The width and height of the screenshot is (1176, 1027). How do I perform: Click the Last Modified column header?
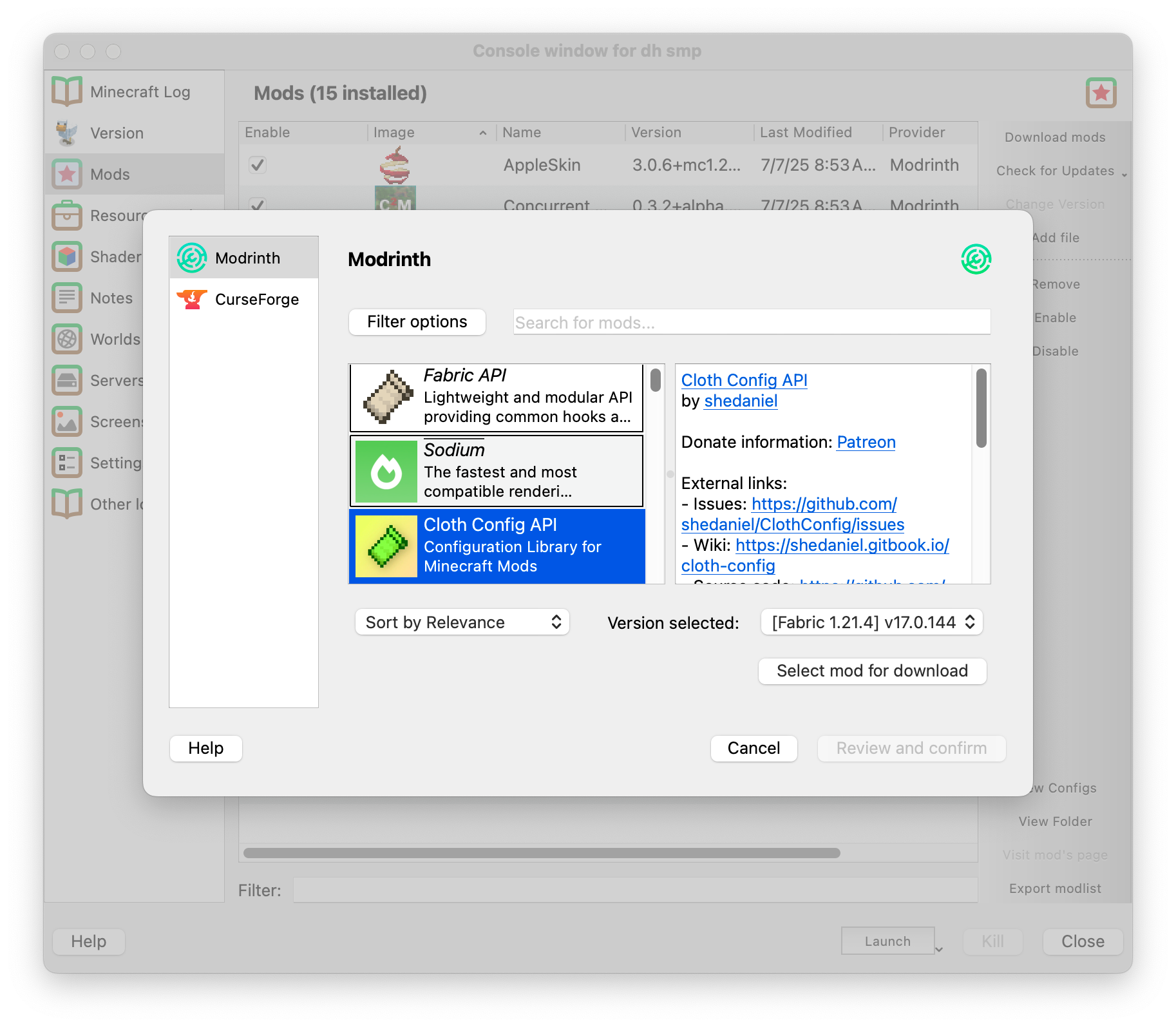pyautogui.click(x=818, y=132)
